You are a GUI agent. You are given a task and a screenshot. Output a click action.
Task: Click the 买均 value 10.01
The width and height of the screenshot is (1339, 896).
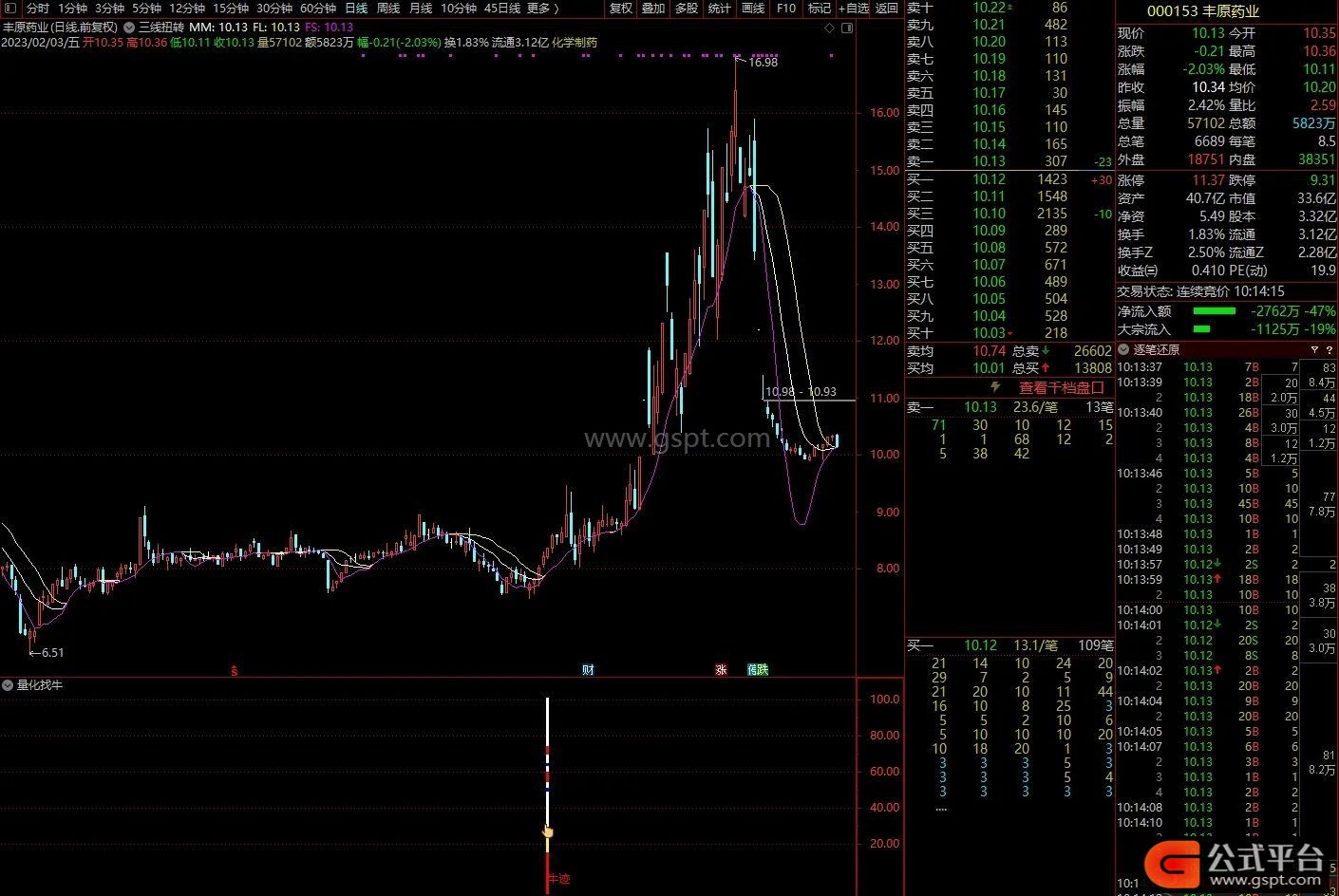(x=989, y=368)
